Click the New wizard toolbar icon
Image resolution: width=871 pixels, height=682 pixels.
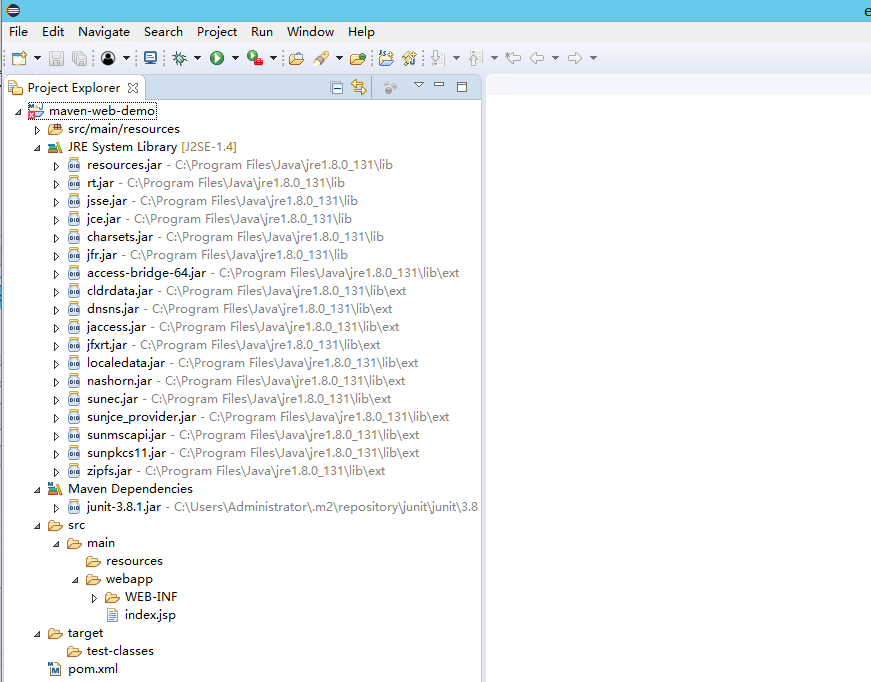click(x=19, y=58)
